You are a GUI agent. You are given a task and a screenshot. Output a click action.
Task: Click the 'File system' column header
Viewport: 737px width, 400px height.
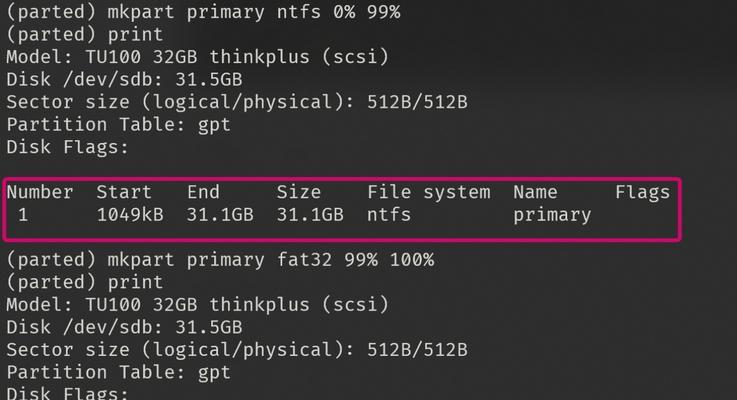tap(429, 192)
